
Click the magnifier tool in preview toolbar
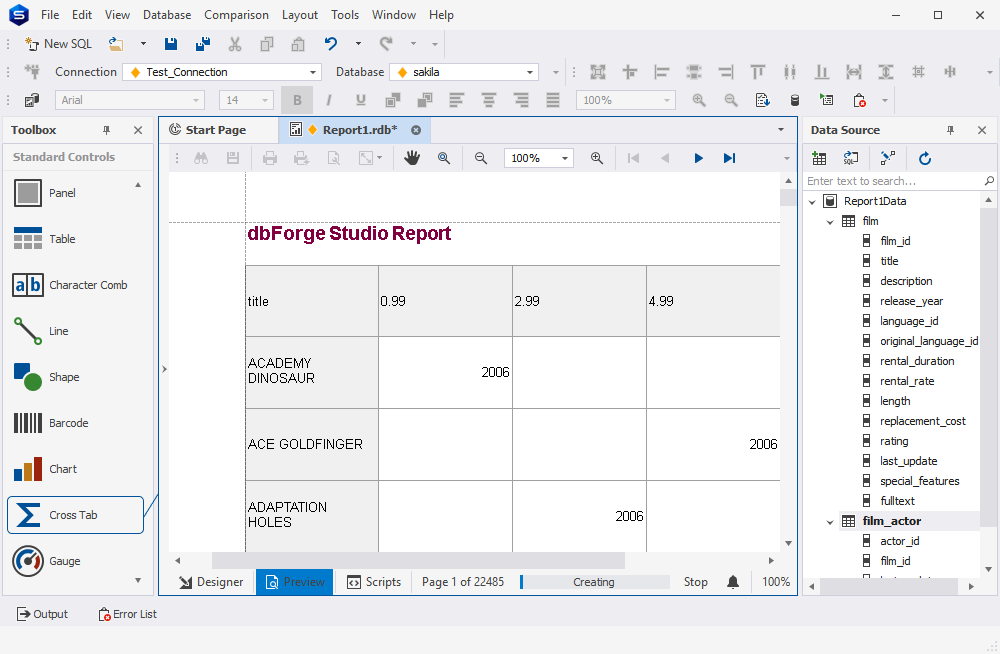click(444, 158)
